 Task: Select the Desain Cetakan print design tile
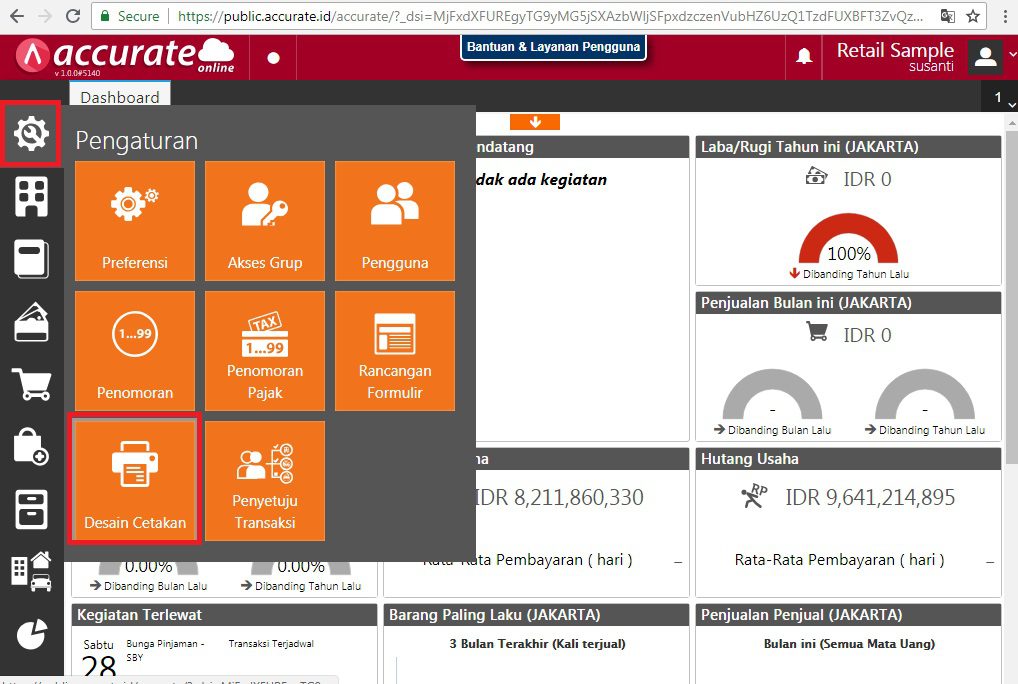click(x=134, y=481)
